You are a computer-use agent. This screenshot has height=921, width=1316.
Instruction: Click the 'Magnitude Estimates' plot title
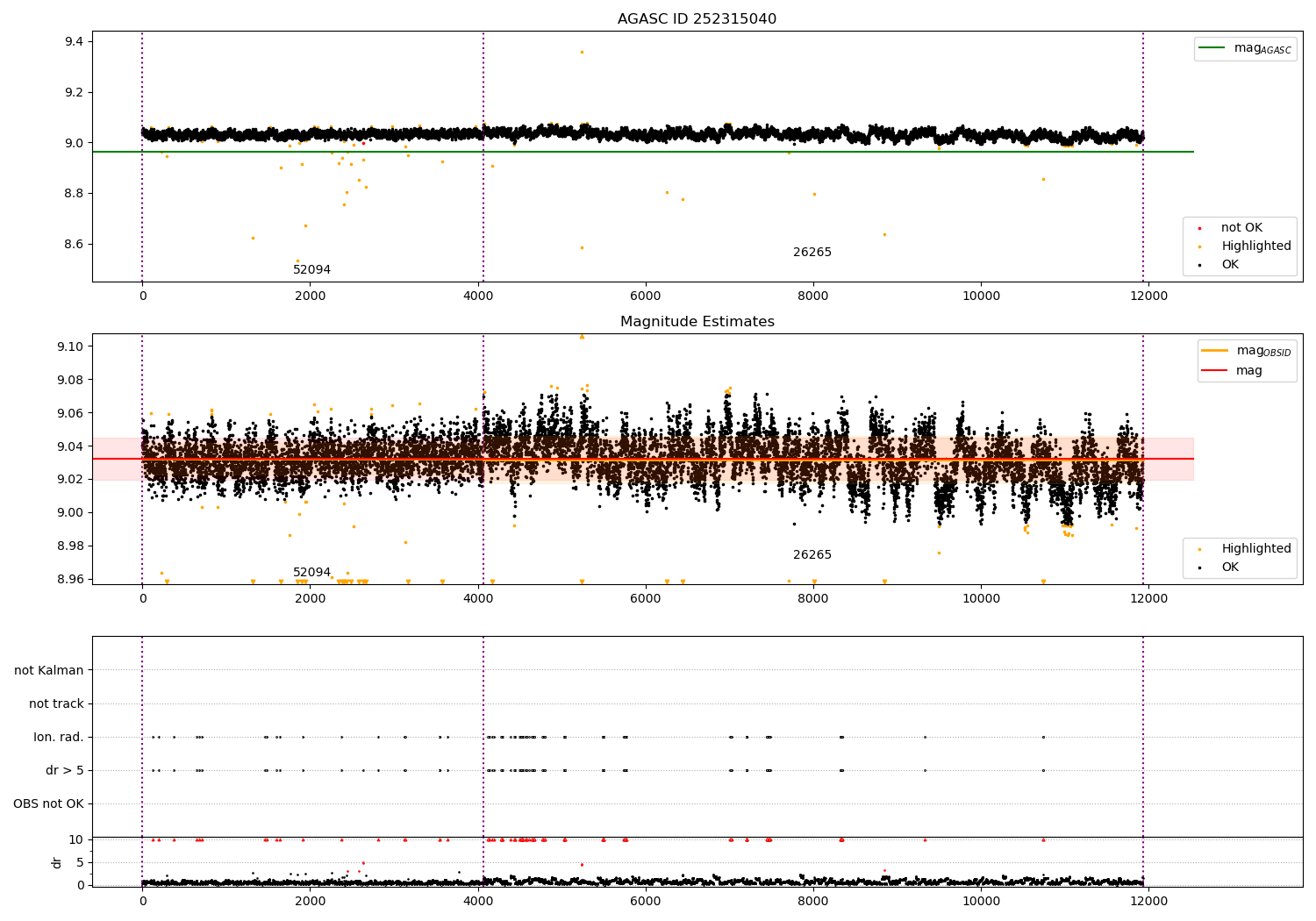pyautogui.click(x=697, y=322)
